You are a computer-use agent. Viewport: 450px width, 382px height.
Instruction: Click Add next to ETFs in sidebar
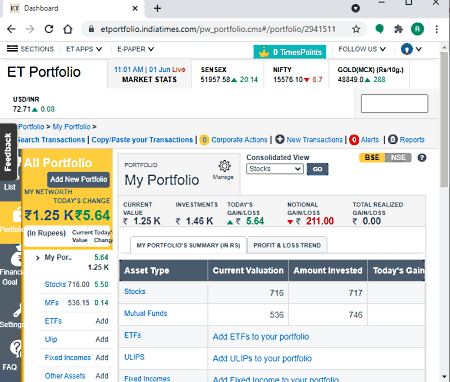point(102,321)
